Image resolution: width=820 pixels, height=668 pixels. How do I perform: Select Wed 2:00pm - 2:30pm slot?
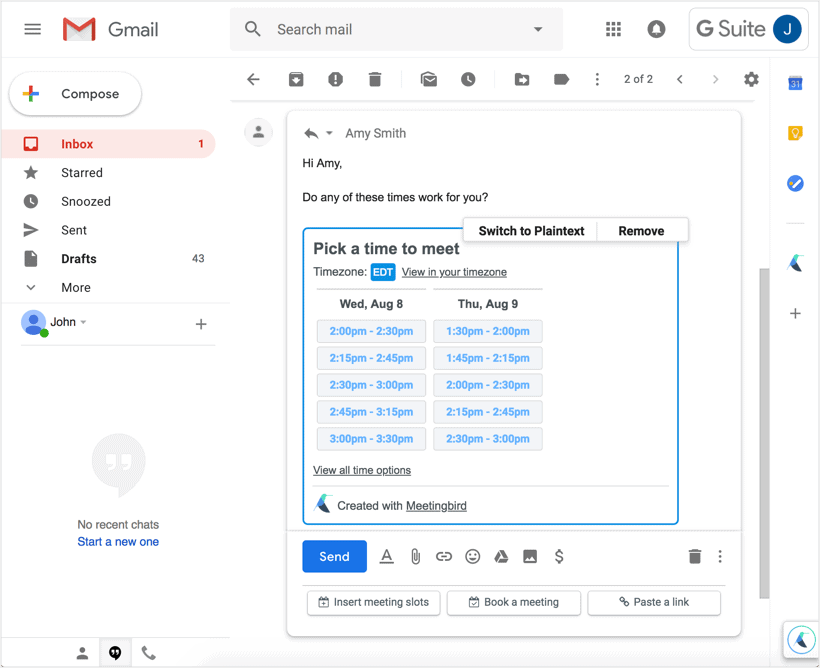(x=371, y=331)
